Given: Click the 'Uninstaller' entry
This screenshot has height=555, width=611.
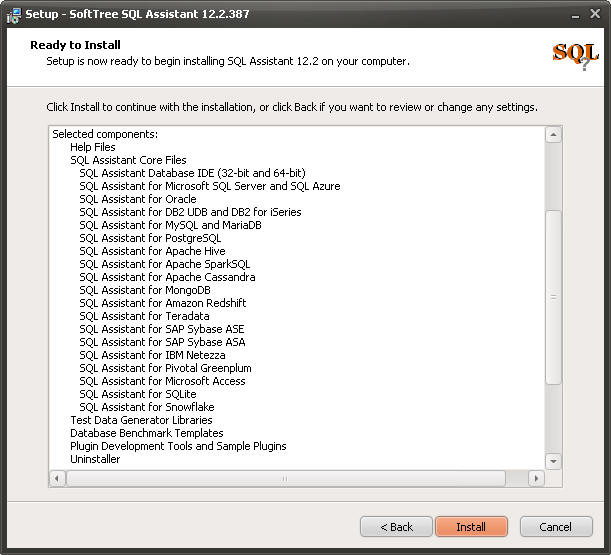Looking at the screenshot, I should [95, 459].
